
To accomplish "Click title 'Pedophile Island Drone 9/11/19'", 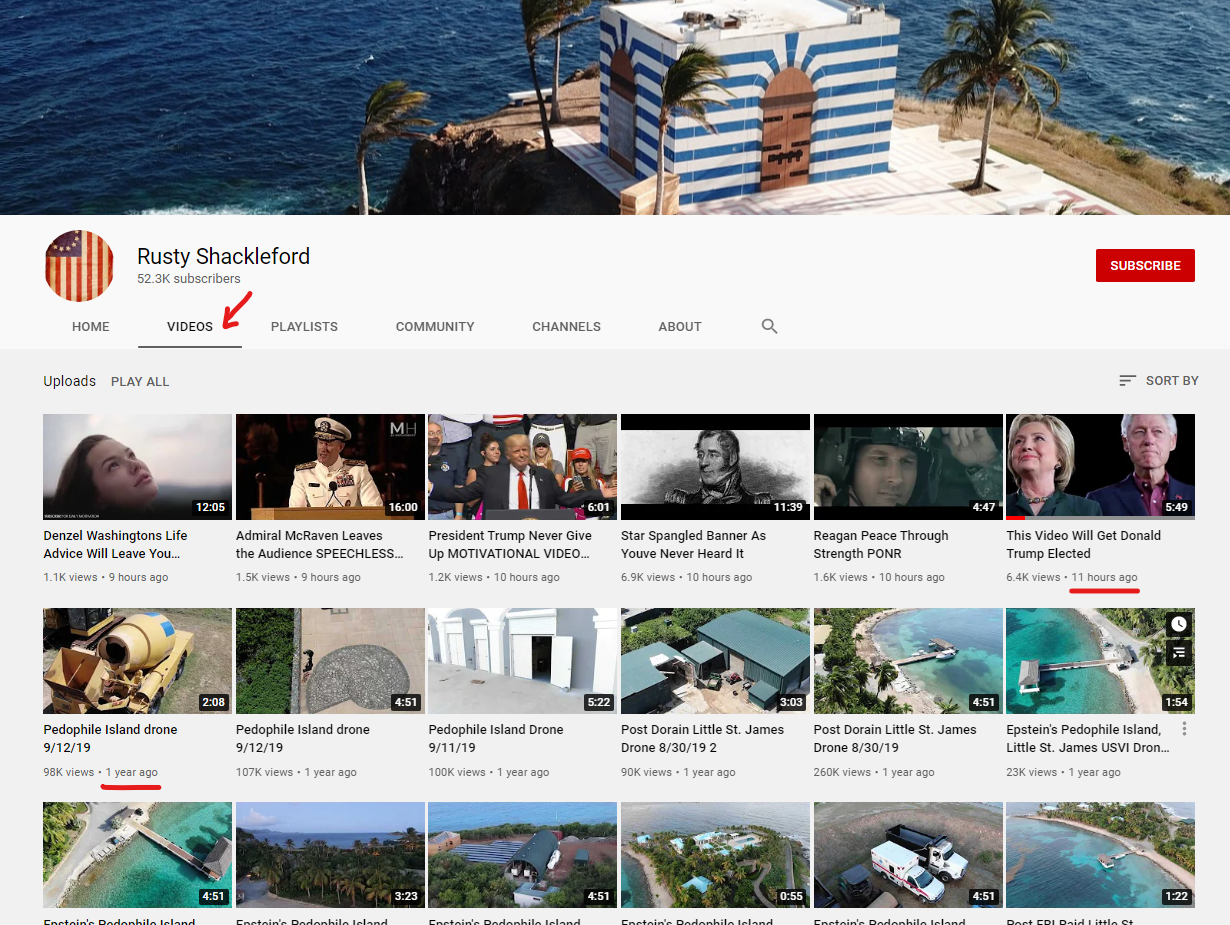I will (496, 739).
